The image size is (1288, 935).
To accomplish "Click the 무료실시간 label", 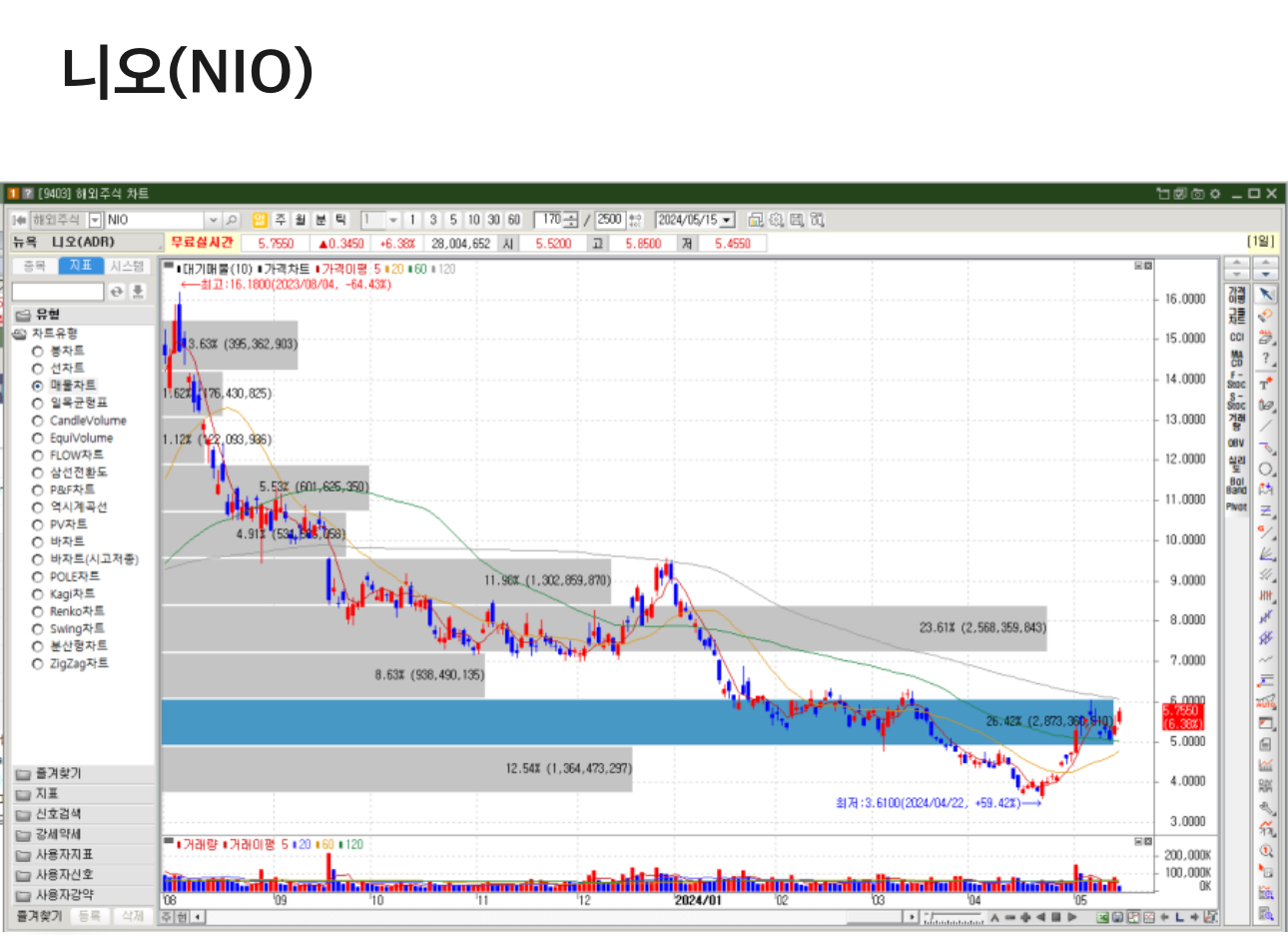I will pos(202,243).
